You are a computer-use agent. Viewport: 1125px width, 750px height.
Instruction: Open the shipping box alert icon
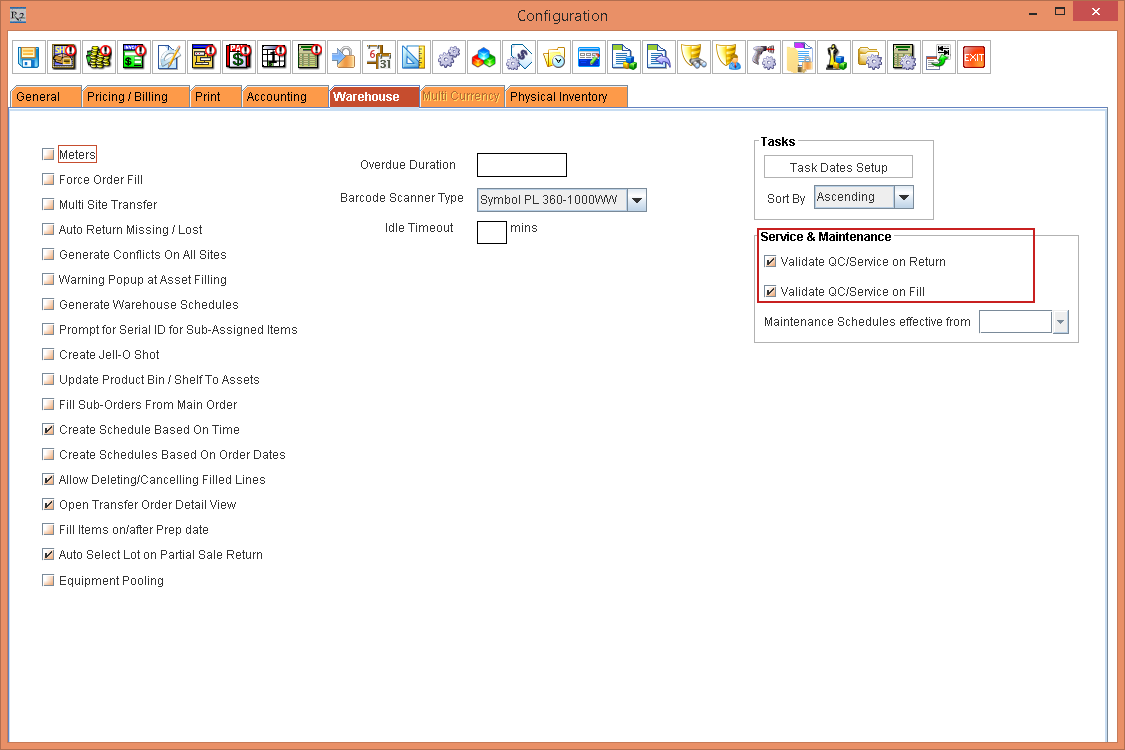[x=64, y=57]
